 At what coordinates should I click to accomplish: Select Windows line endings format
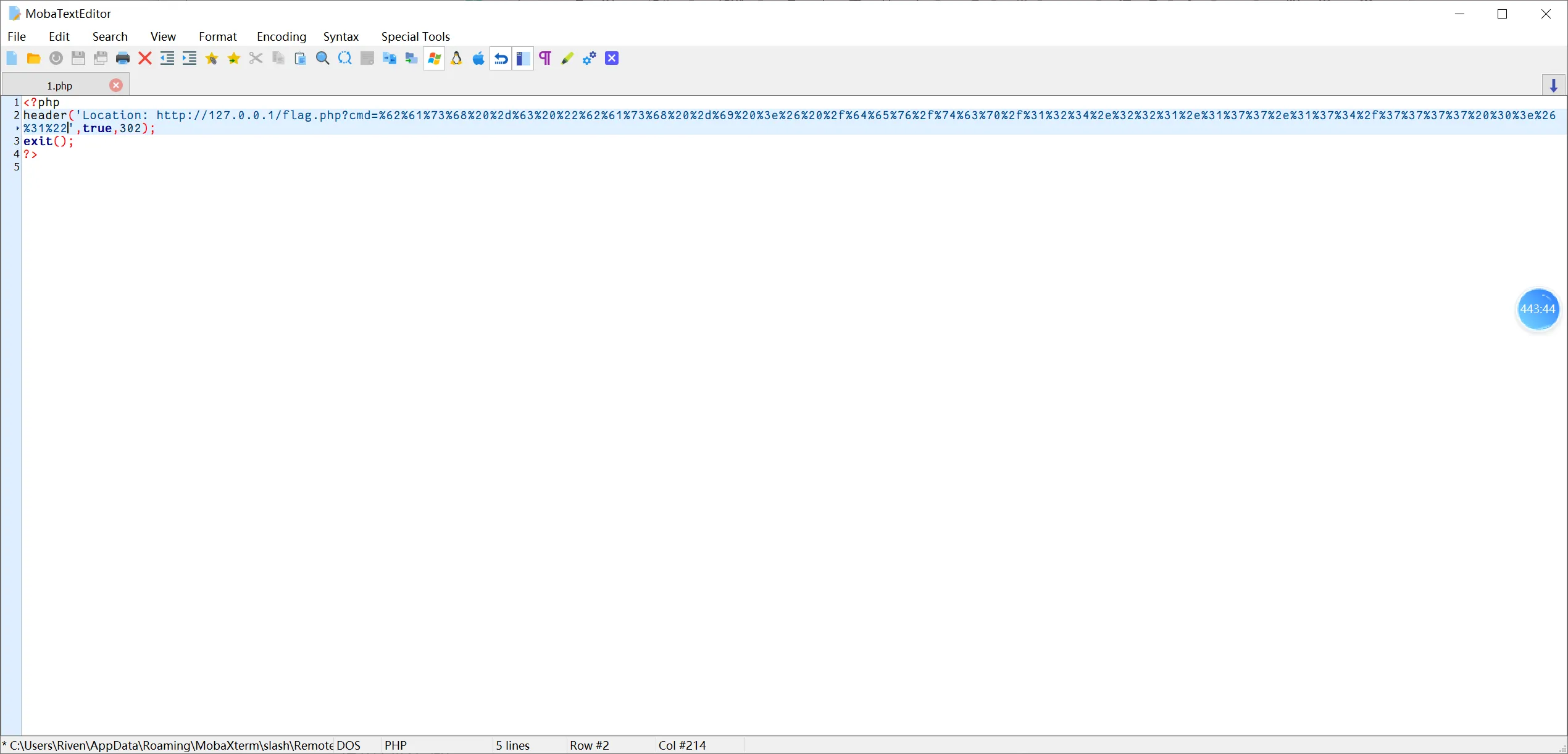click(x=434, y=58)
